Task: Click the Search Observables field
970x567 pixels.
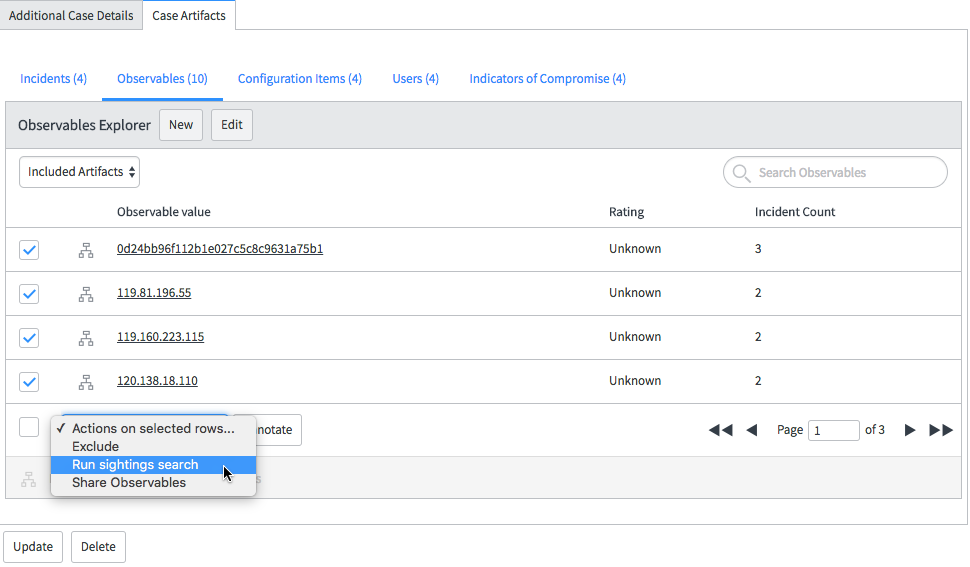Action: [x=835, y=173]
